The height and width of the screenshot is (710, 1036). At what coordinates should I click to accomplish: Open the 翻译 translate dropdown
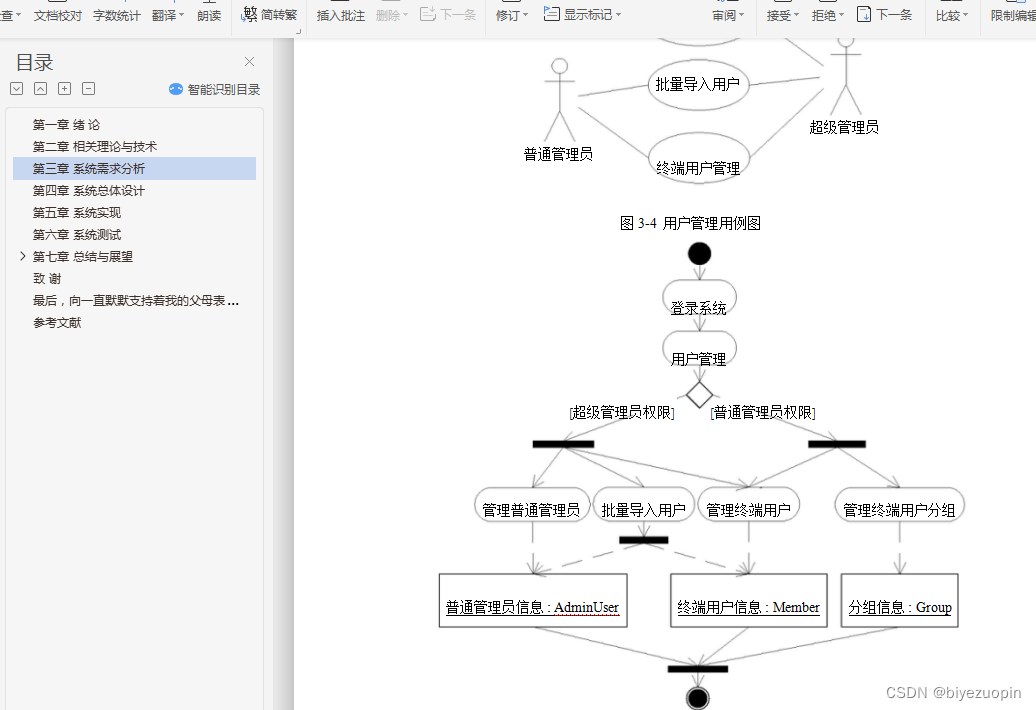click(x=166, y=16)
